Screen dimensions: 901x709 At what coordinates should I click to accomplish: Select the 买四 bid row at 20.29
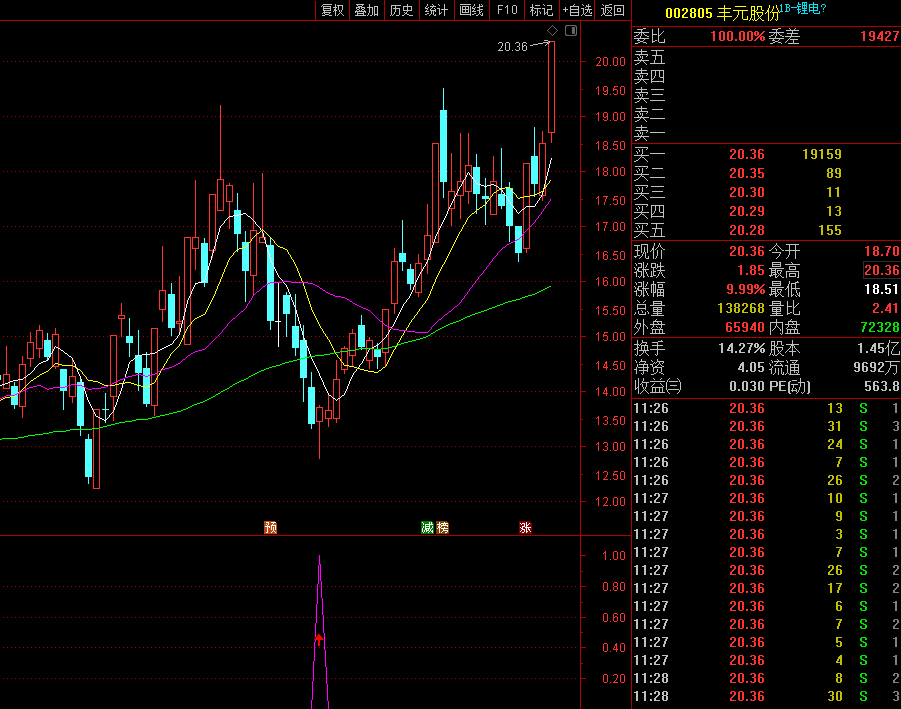766,211
